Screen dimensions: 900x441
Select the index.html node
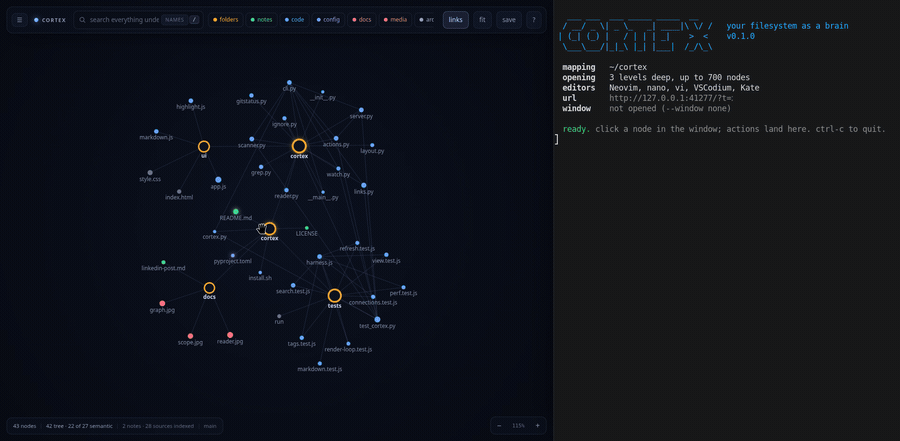[x=179, y=192]
